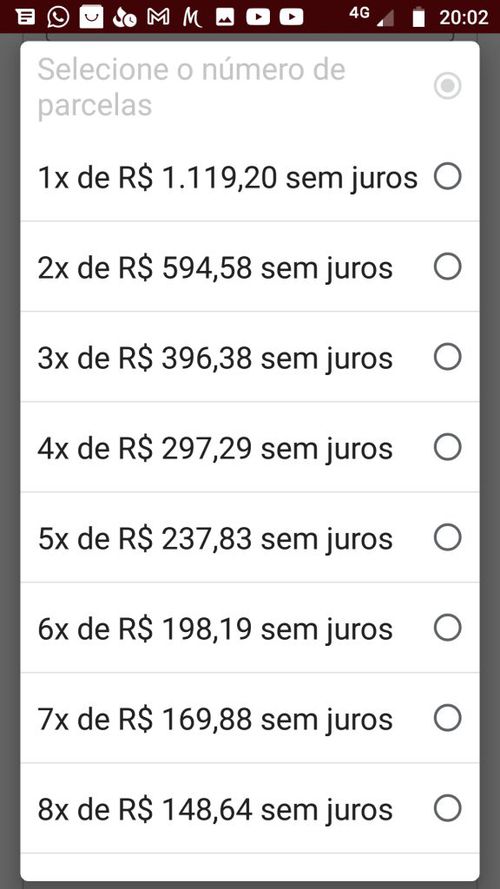Select the 2x de R$ 594,58 radio button

click(x=448, y=266)
